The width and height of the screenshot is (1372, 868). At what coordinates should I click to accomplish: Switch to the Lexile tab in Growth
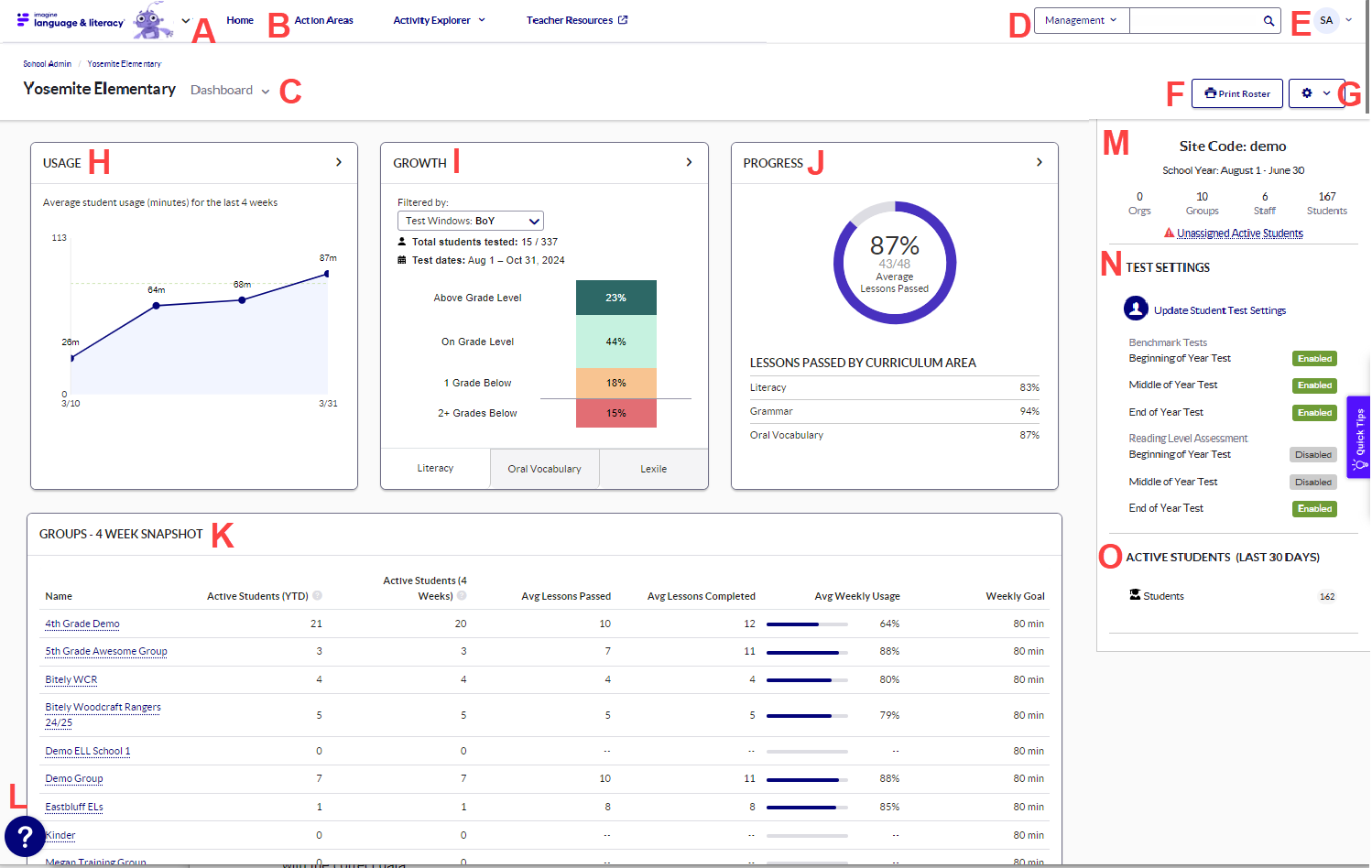[652, 468]
